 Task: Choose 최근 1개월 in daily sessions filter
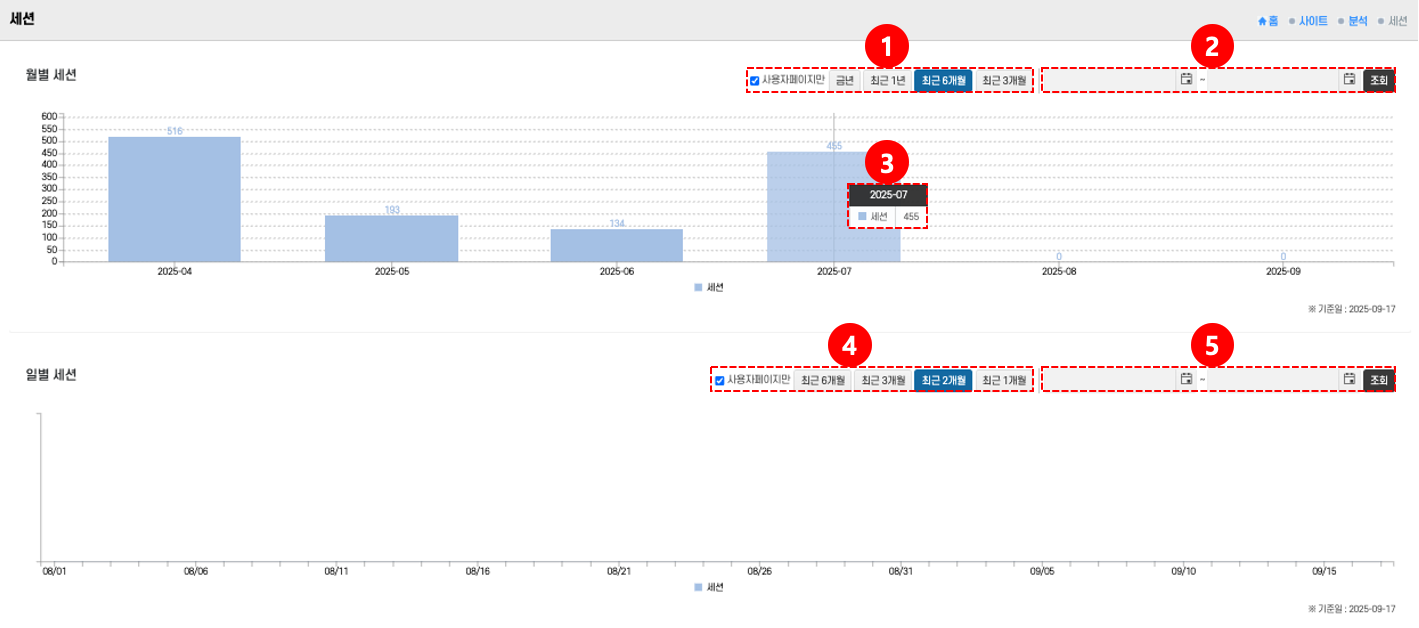[x=1004, y=381]
